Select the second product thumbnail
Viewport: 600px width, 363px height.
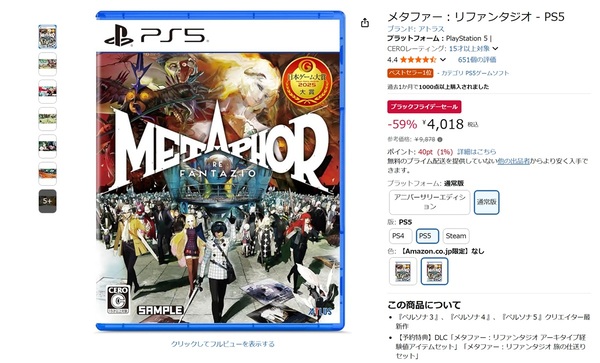[47, 64]
